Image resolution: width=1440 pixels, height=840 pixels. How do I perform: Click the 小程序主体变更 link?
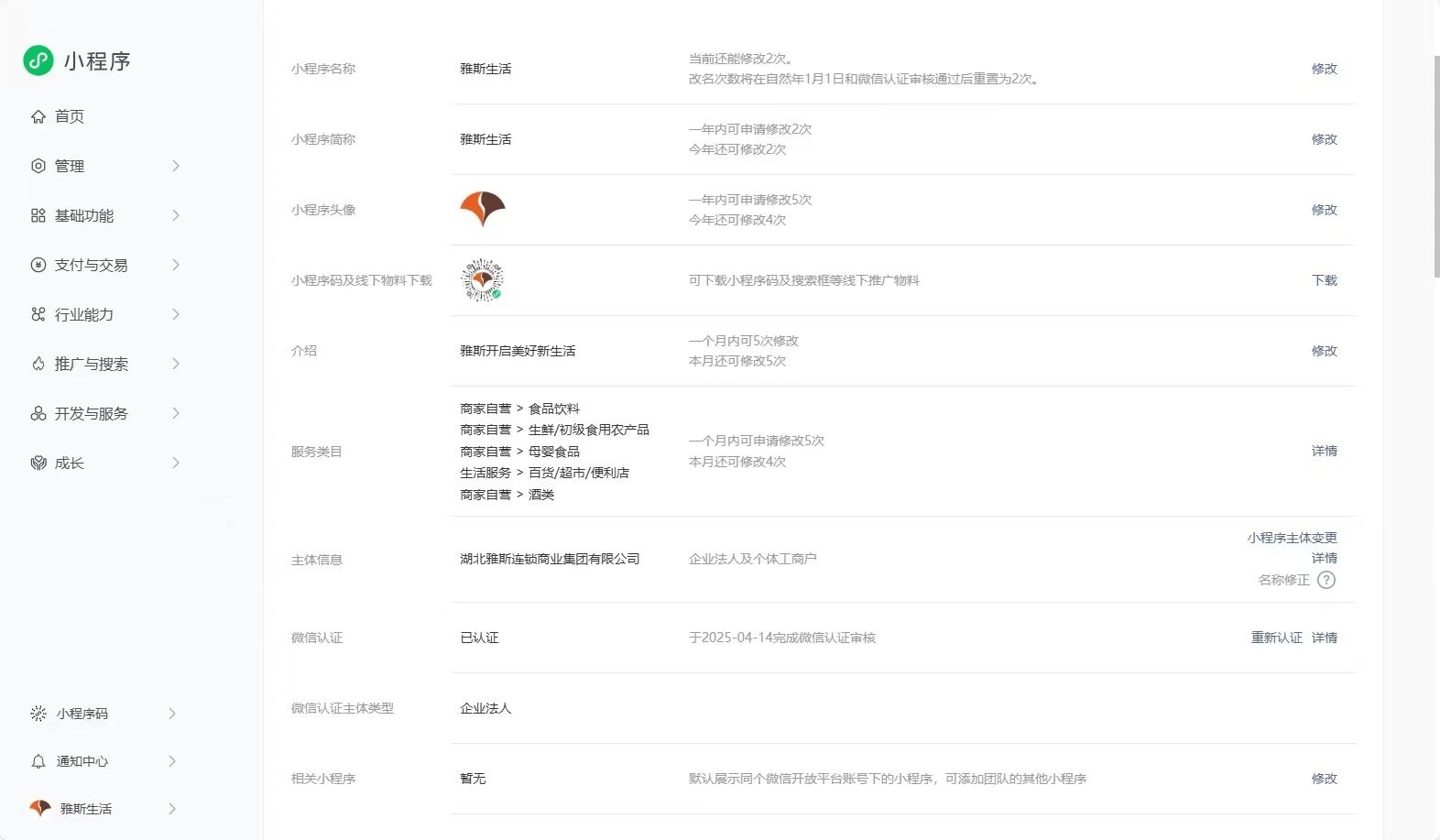1293,538
